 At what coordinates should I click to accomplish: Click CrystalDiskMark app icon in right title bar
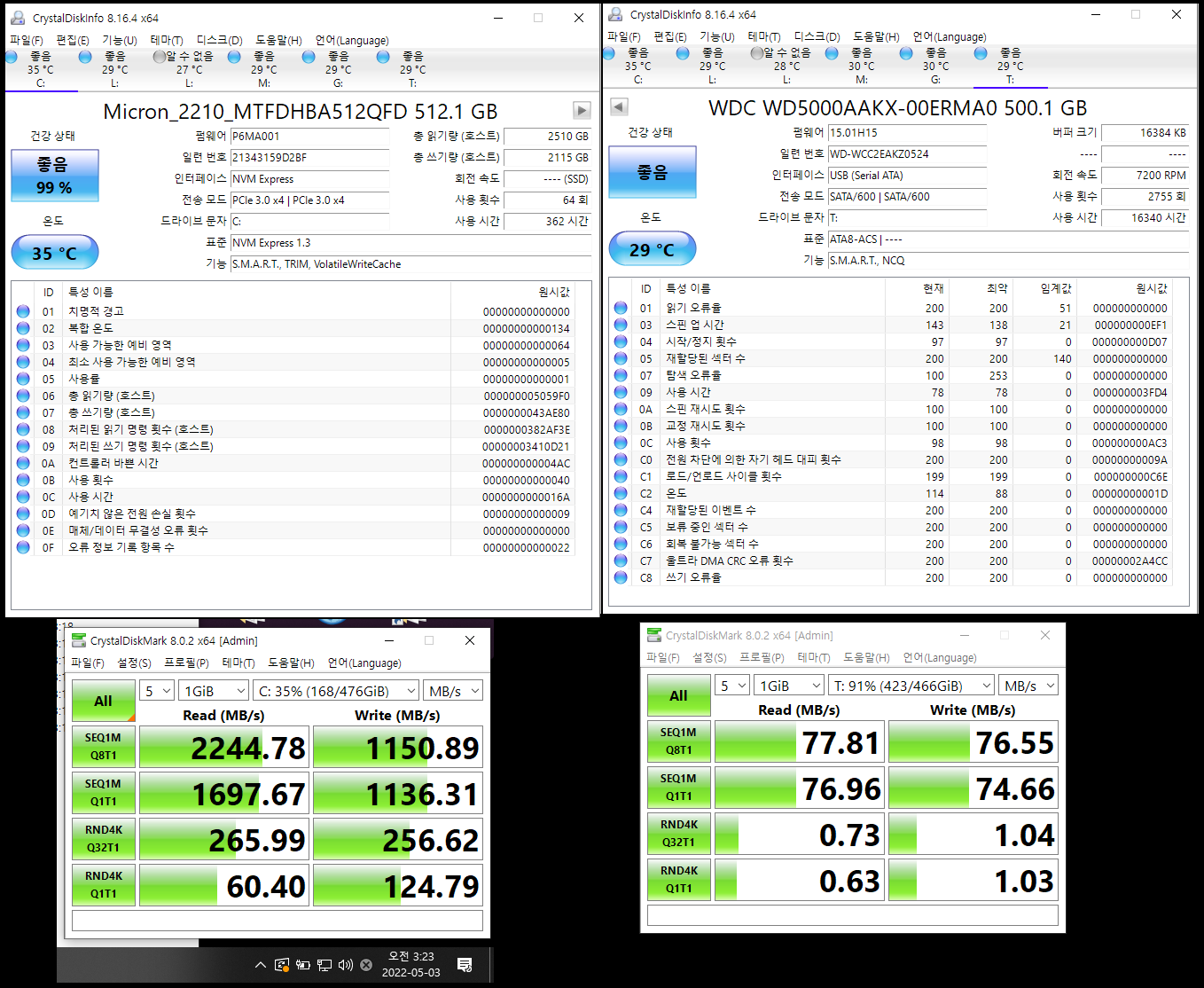point(654,635)
